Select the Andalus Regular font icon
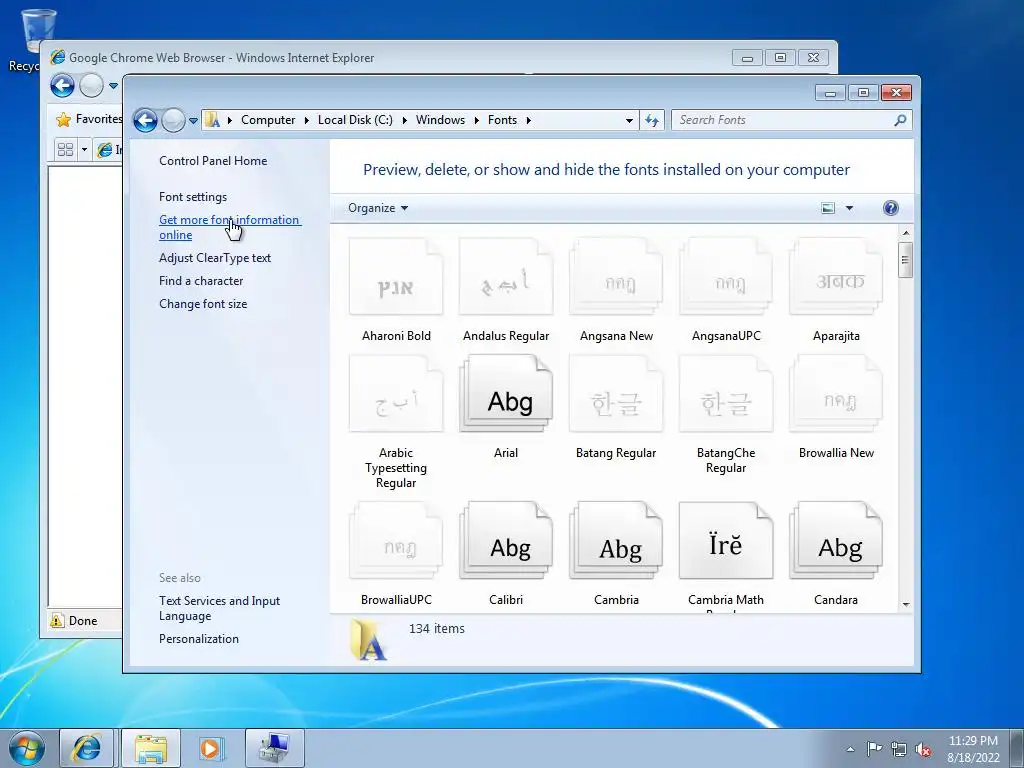Image resolution: width=1024 pixels, height=768 pixels. point(506,277)
